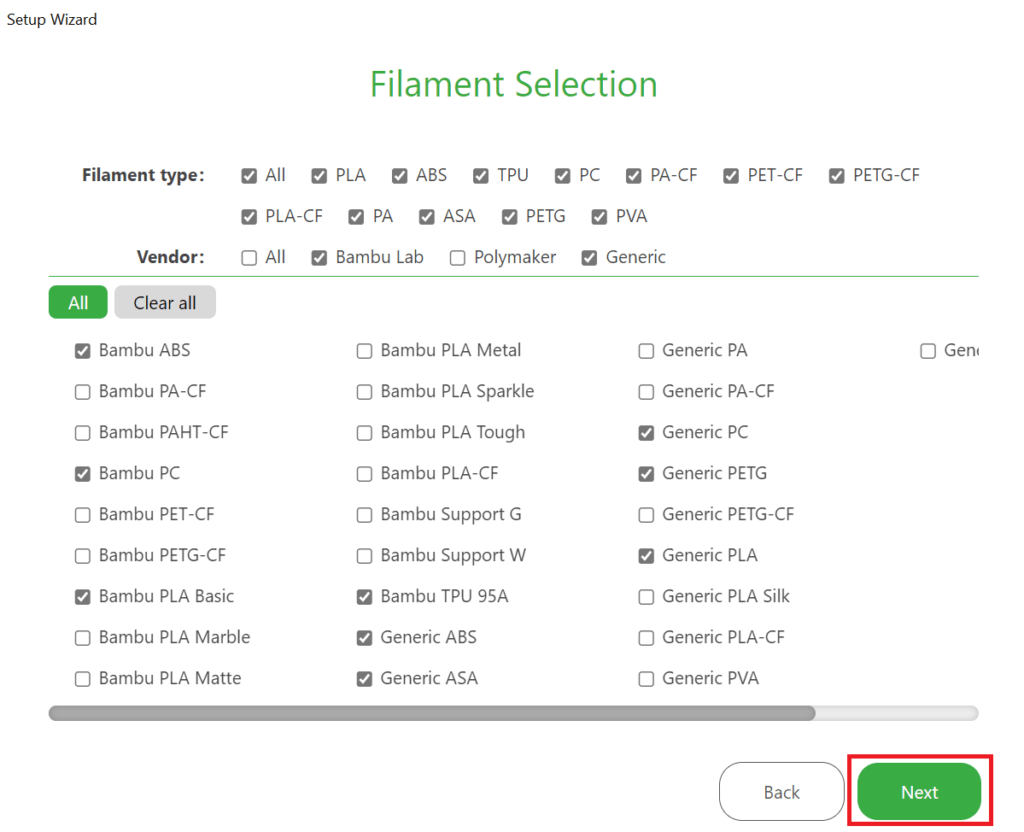Toggle the PA-CF filament type
1024x832 pixels.
click(x=633, y=176)
